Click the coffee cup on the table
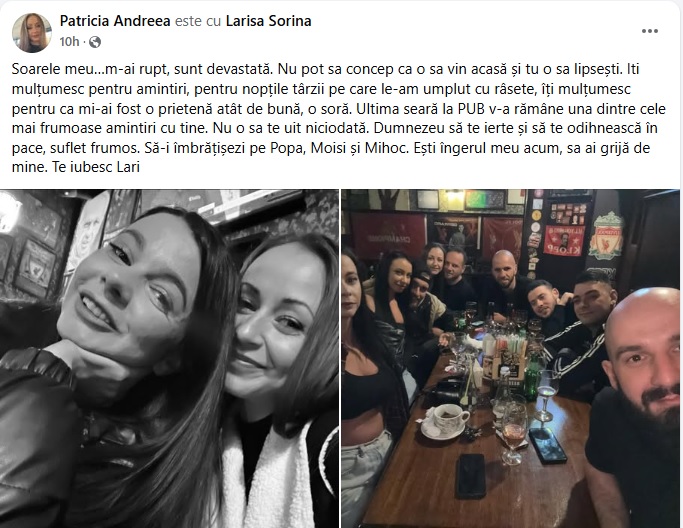The width and height of the screenshot is (683, 528). pyautogui.click(x=446, y=419)
